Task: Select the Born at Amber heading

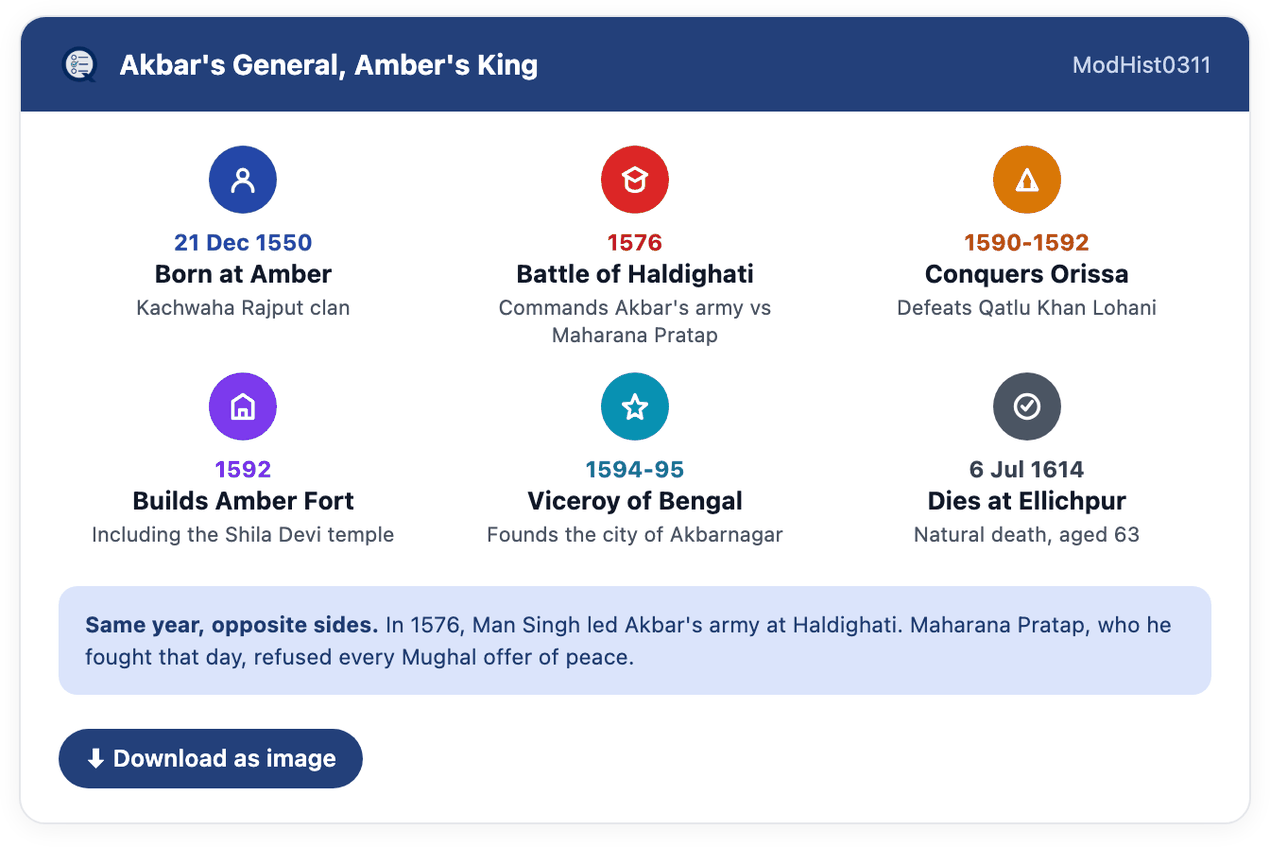Action: 243,274
